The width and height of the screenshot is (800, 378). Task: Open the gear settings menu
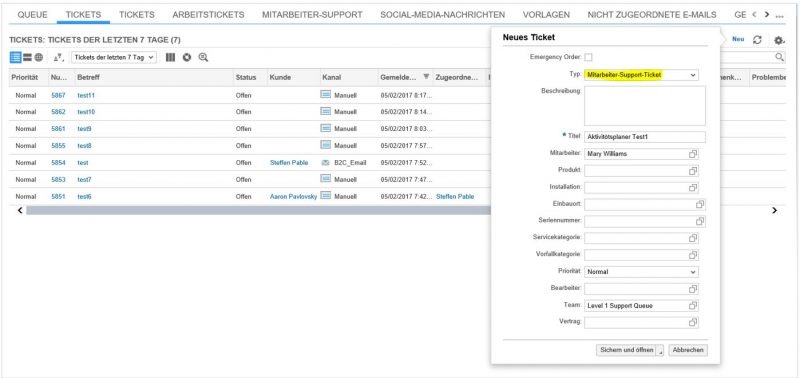tap(779, 40)
